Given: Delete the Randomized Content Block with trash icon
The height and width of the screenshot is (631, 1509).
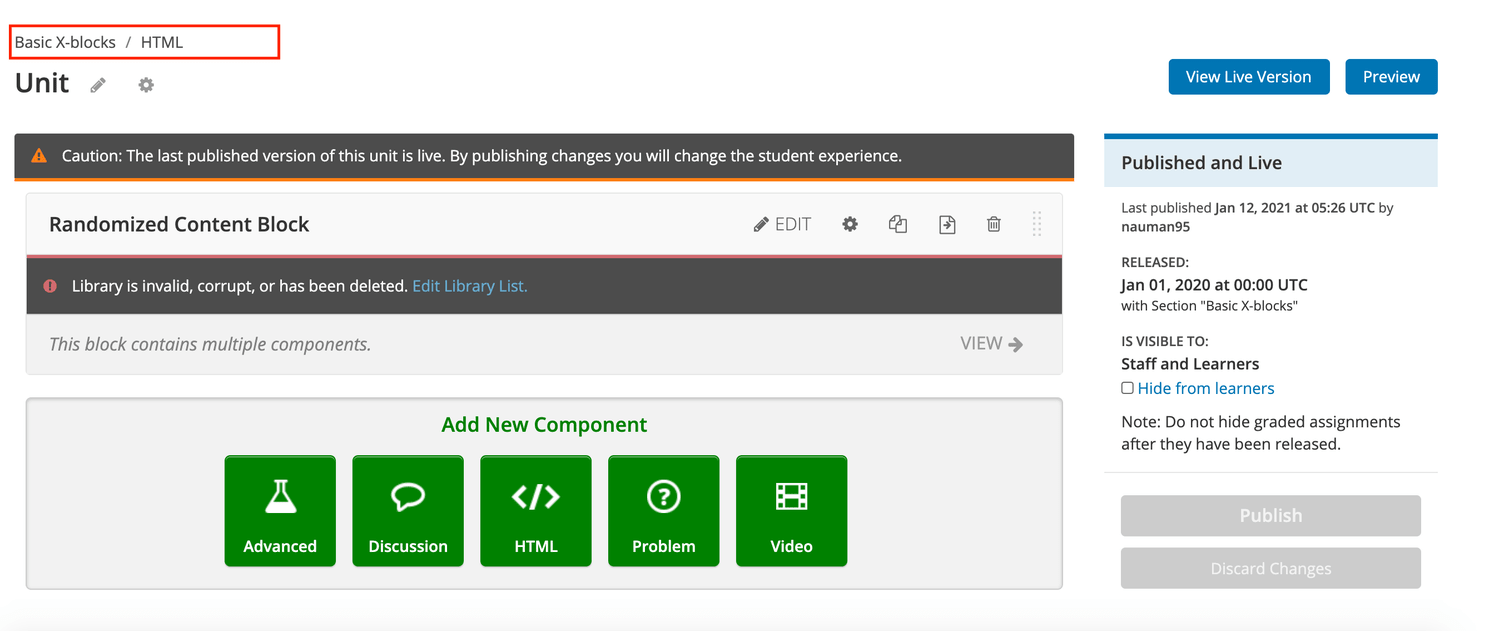Looking at the screenshot, I should tap(994, 224).
